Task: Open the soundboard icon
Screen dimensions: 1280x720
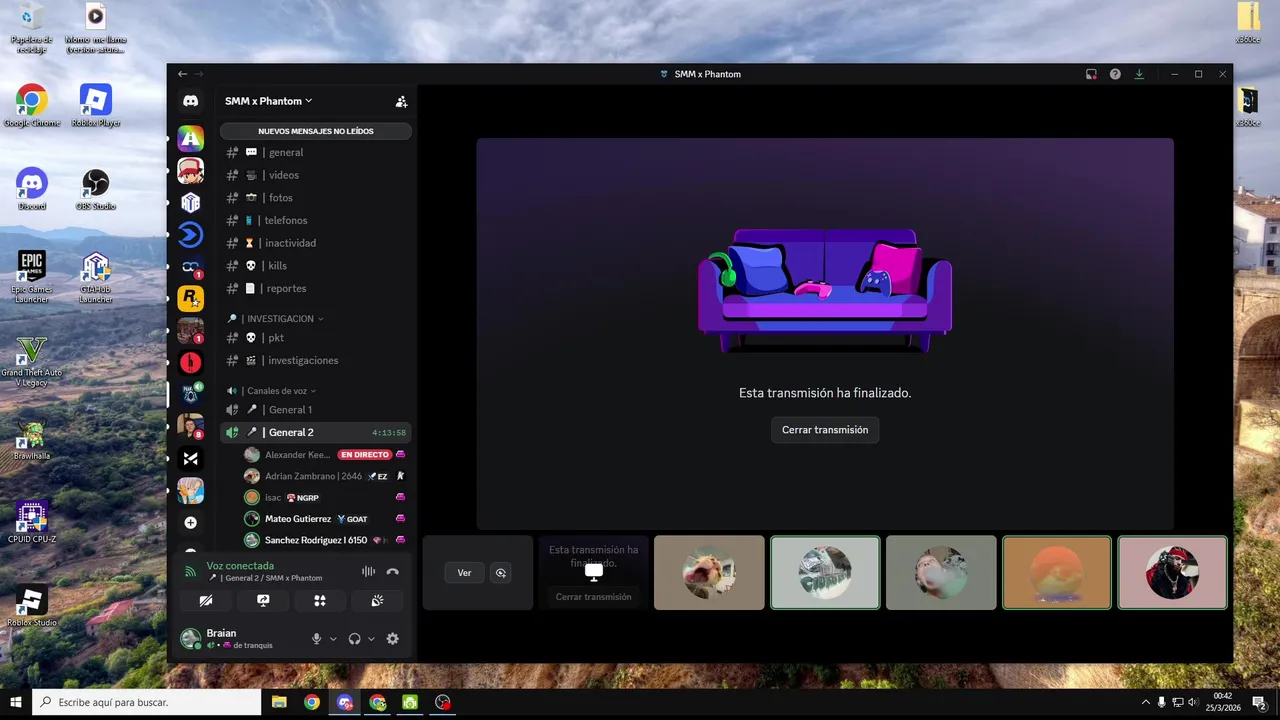Action: click(377, 601)
